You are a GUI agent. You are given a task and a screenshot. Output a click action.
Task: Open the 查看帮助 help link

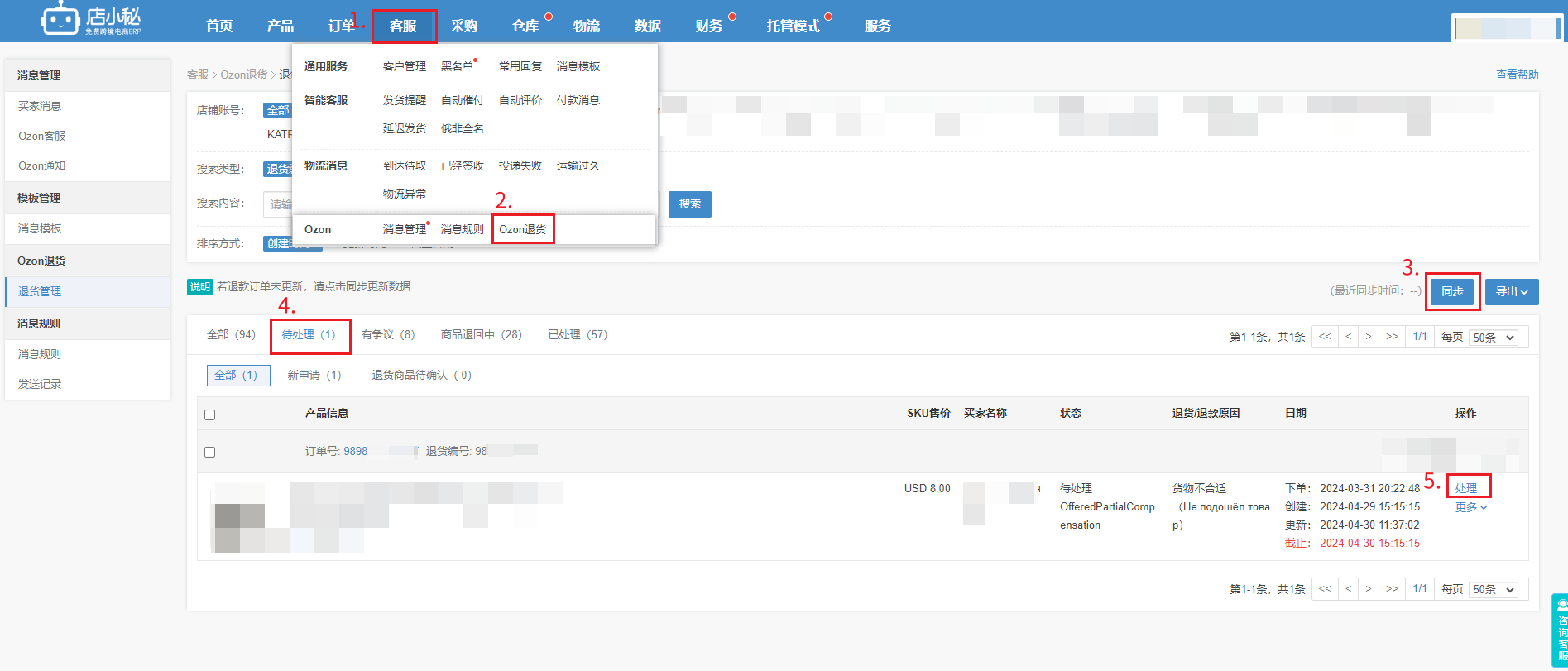(x=1518, y=74)
